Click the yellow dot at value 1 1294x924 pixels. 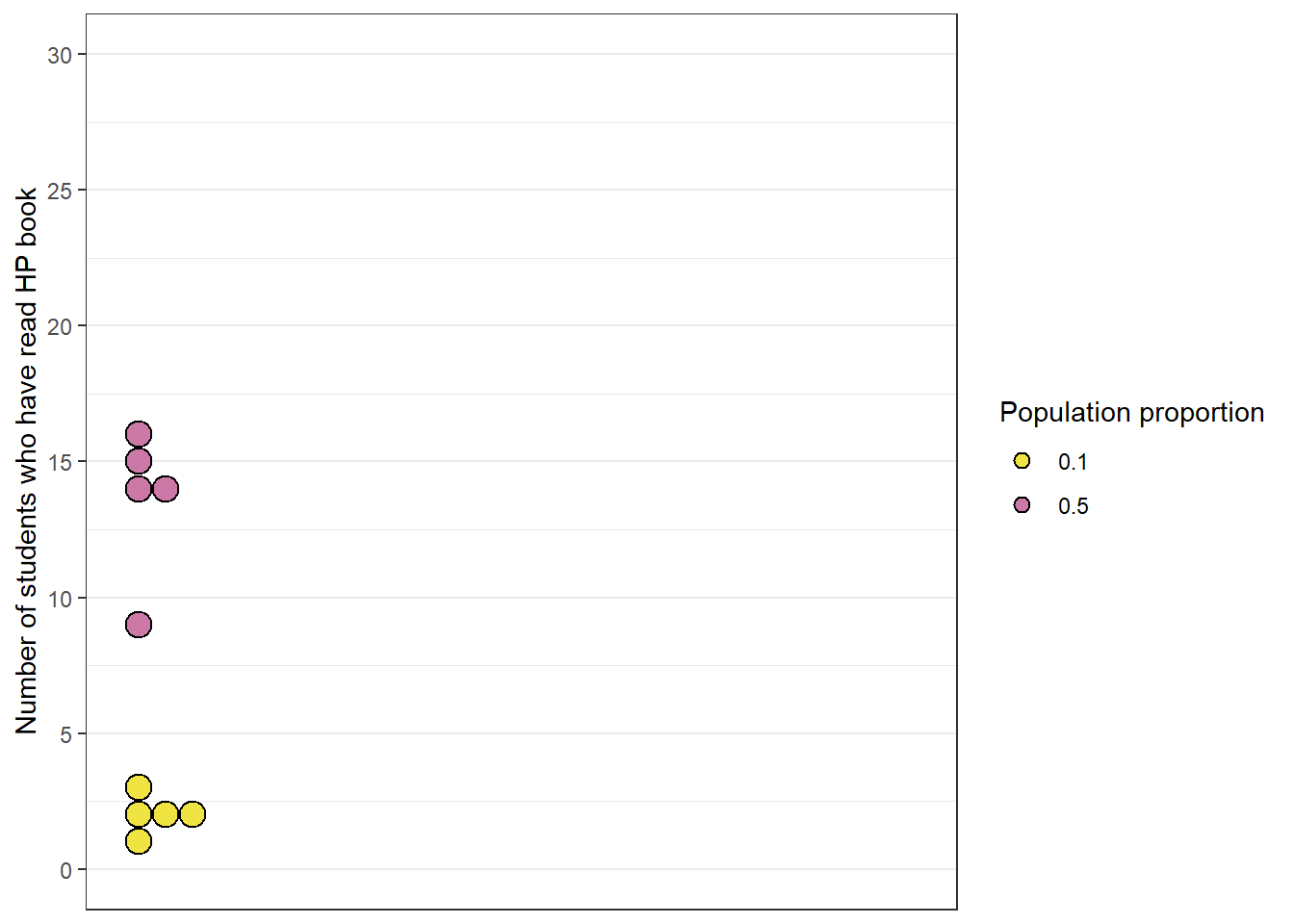[139, 841]
